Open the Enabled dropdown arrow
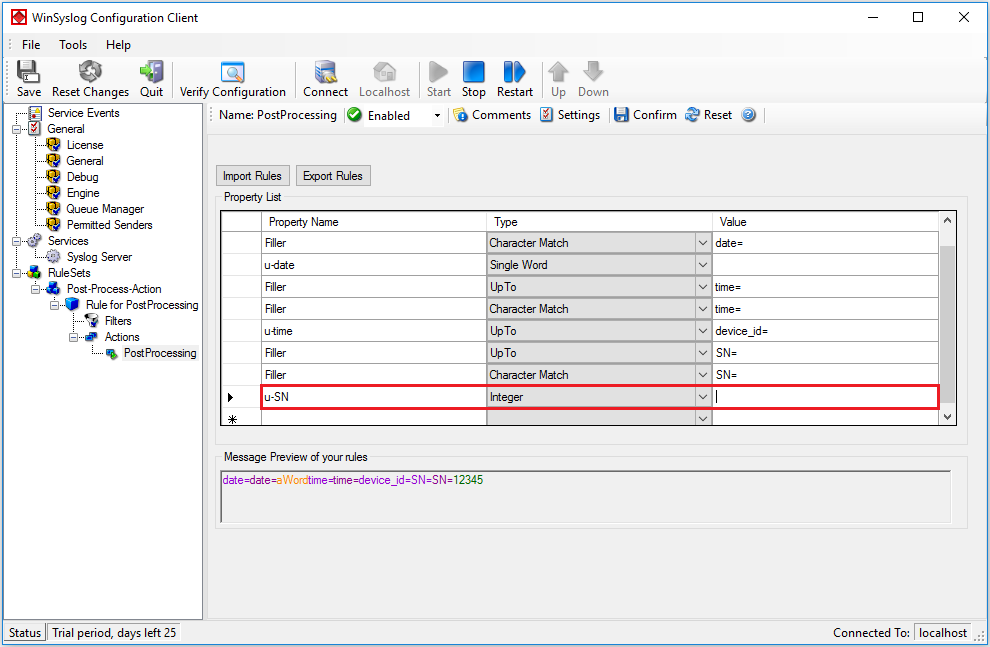The height and width of the screenshot is (647, 990). 437,116
